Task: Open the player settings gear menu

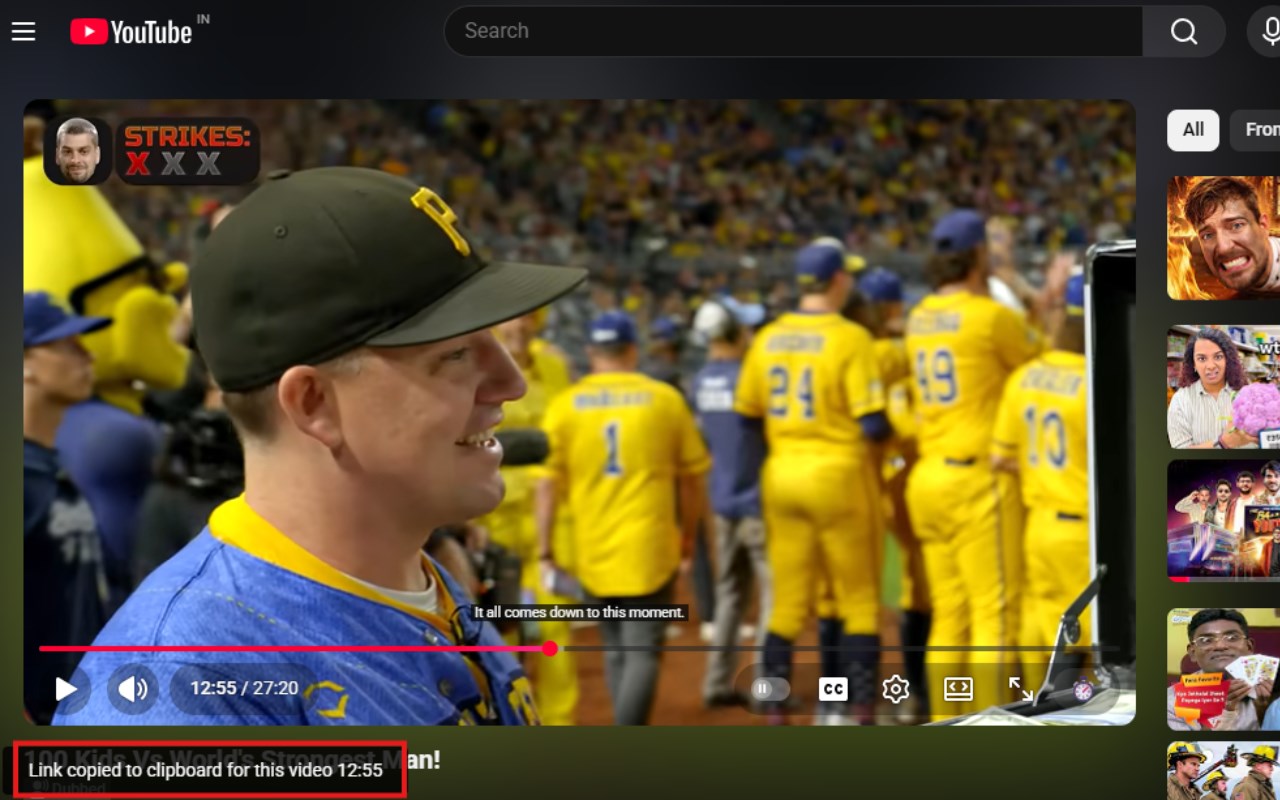Action: click(896, 689)
